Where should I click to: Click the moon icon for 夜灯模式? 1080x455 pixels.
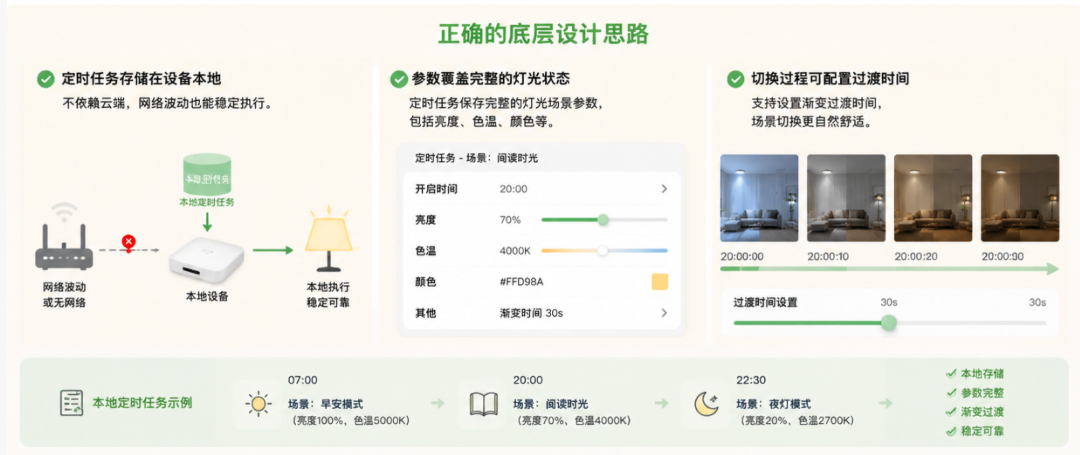click(706, 403)
